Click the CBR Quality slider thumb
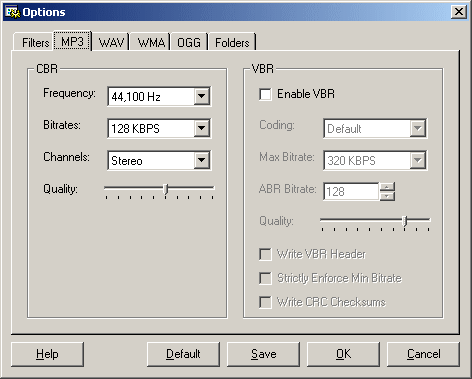The image size is (472, 379). (x=166, y=189)
